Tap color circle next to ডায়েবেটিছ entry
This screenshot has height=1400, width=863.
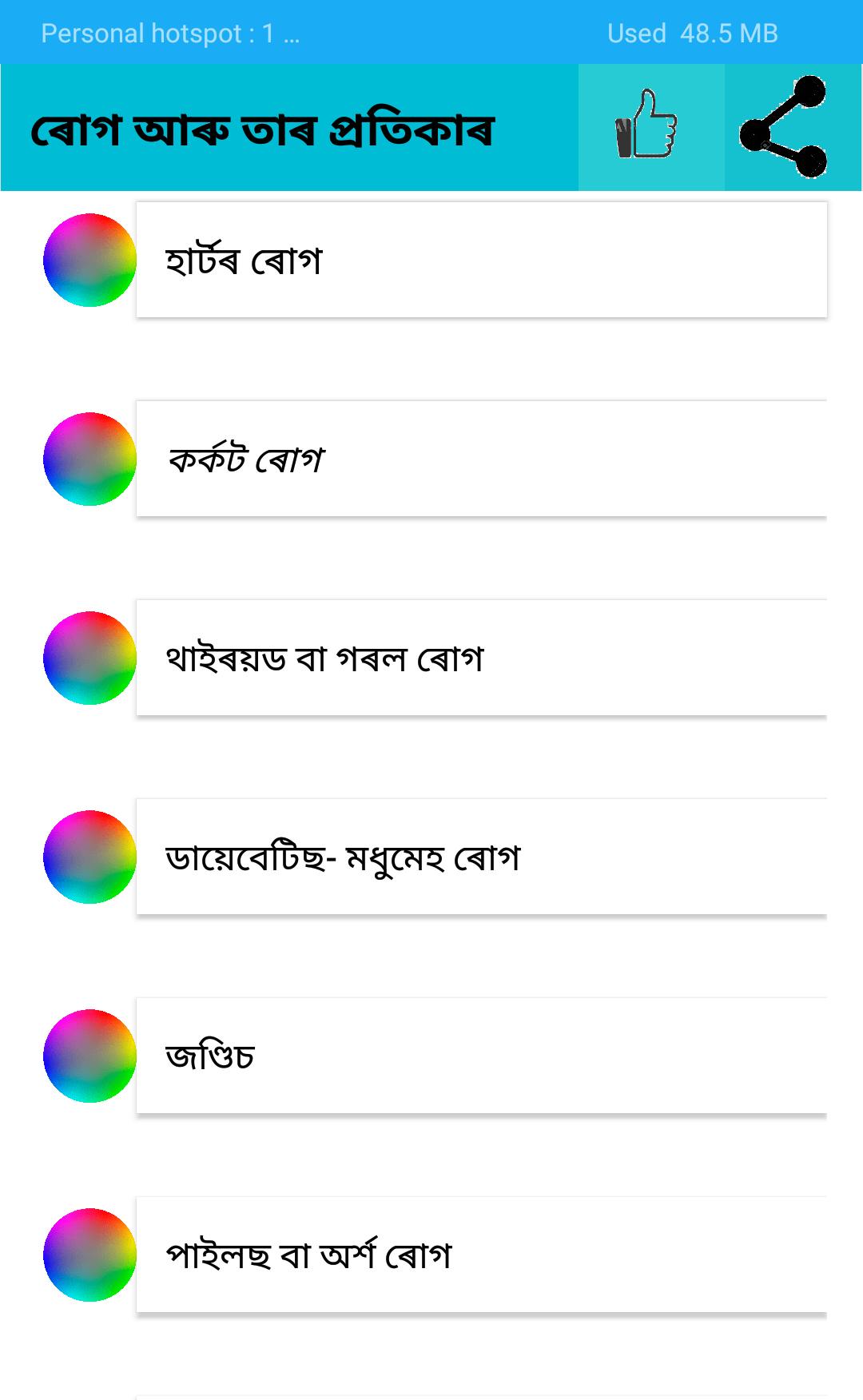[x=89, y=857]
